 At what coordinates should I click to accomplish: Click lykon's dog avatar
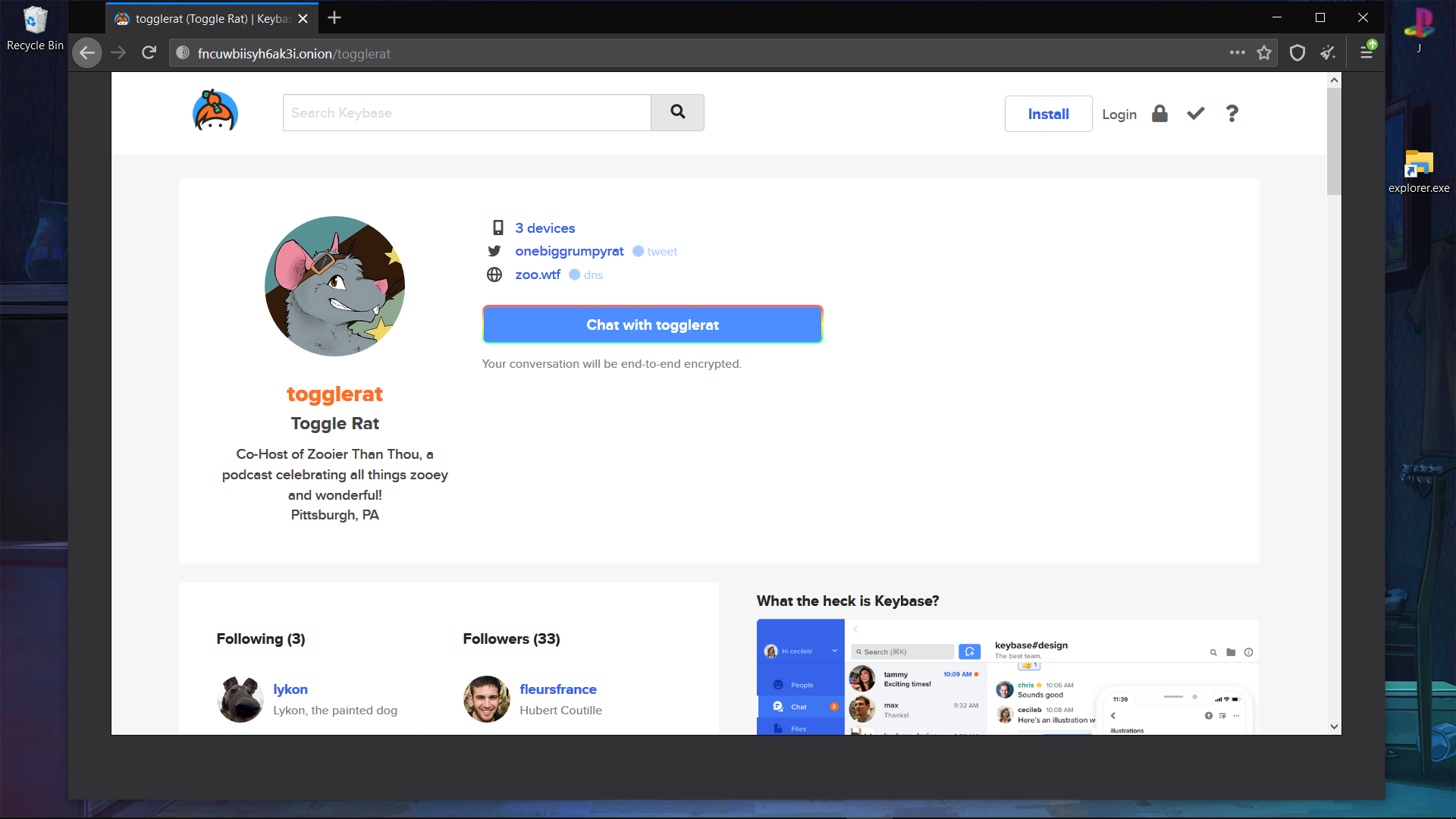click(x=240, y=699)
